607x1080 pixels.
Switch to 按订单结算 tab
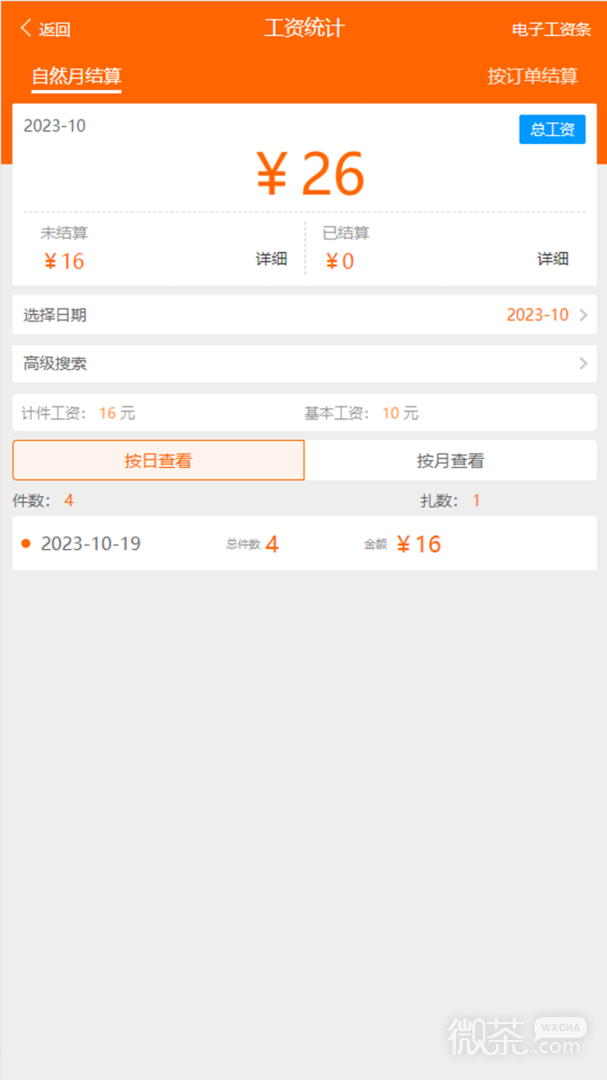(x=533, y=76)
